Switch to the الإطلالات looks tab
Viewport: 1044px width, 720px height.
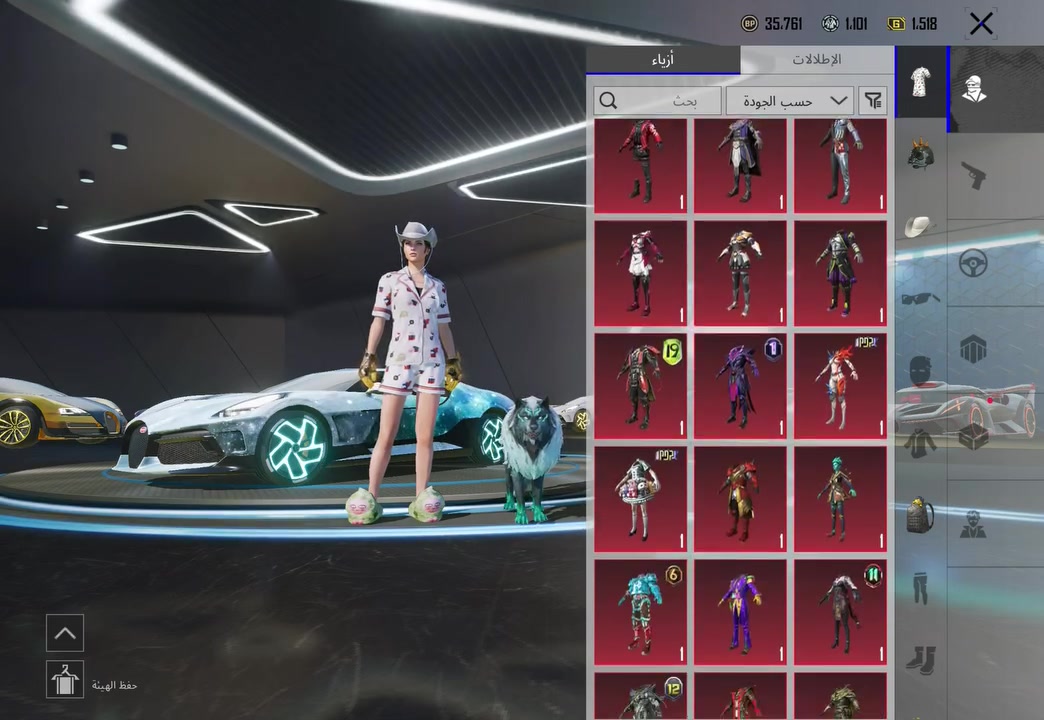[817, 60]
